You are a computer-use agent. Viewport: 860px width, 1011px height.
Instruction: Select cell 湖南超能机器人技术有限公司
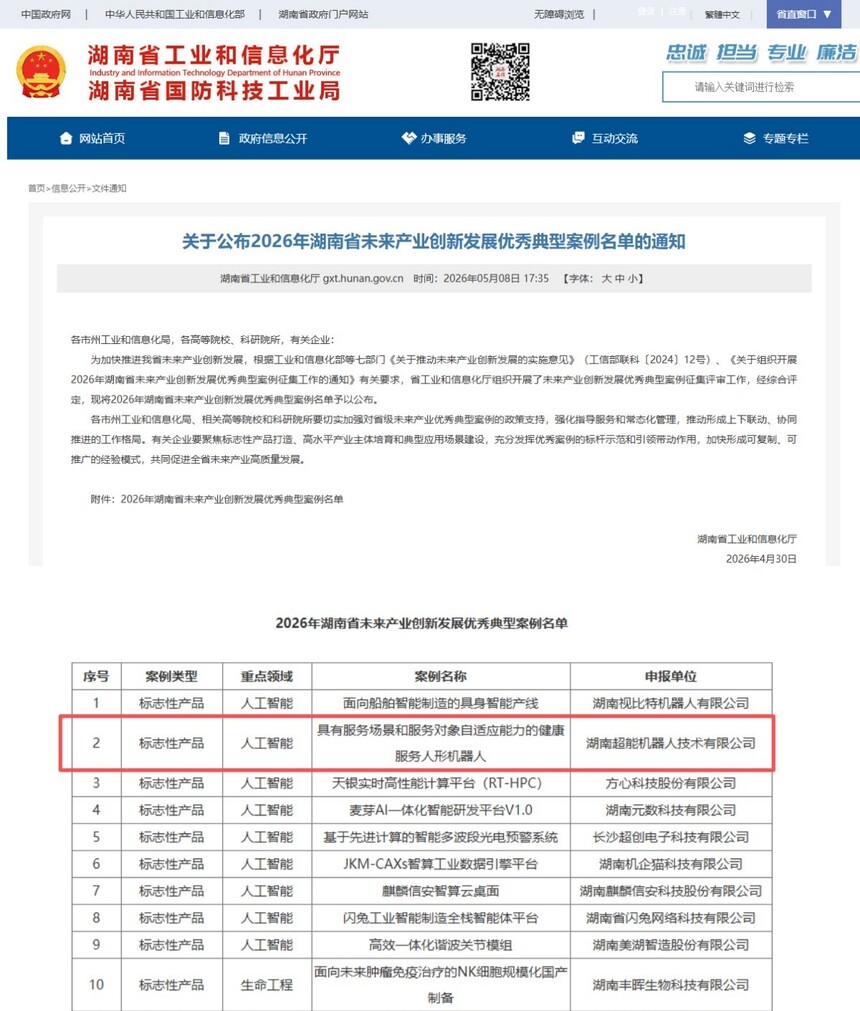(x=670, y=743)
